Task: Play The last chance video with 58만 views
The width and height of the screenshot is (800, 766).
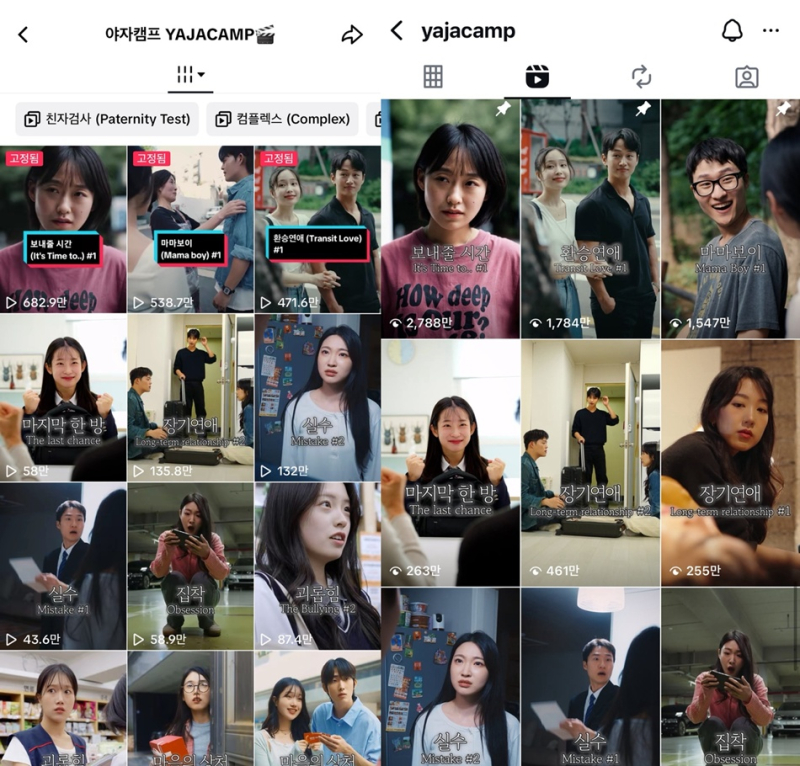Action: pyautogui.click(x=63, y=397)
